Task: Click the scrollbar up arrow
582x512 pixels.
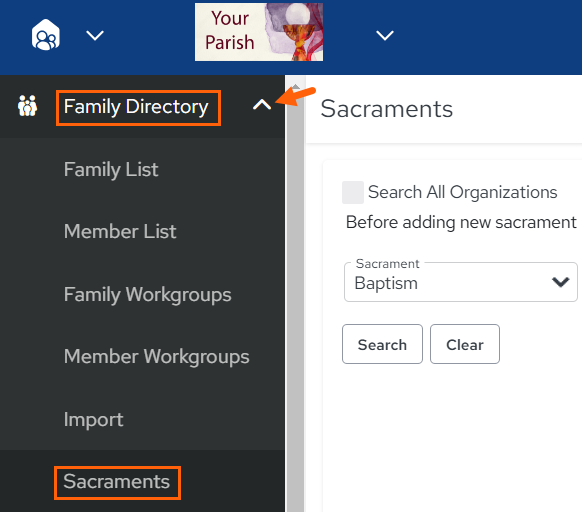Action: coord(295,86)
